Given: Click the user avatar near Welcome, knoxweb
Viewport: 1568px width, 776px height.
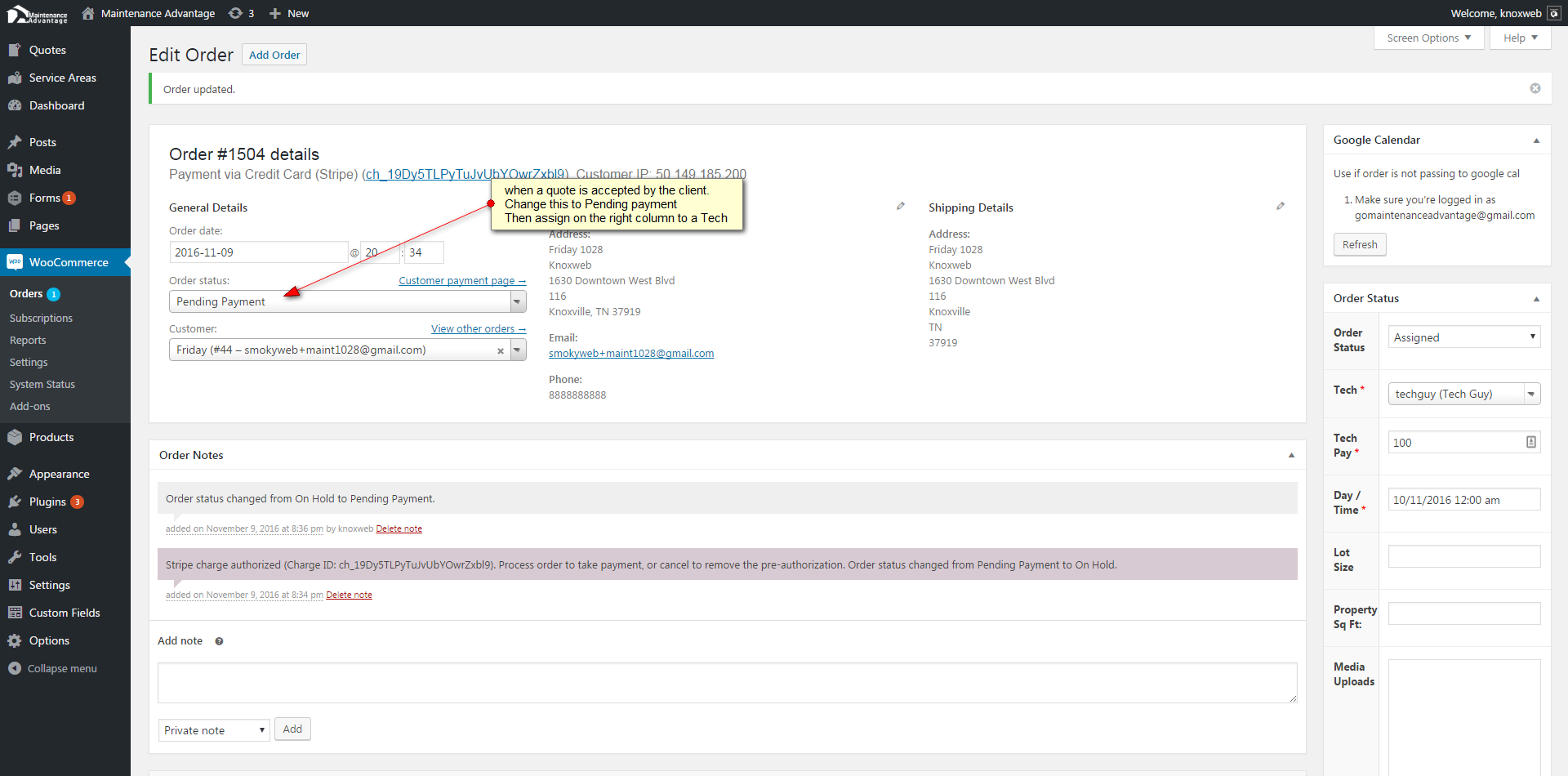Looking at the screenshot, I should [1554, 13].
